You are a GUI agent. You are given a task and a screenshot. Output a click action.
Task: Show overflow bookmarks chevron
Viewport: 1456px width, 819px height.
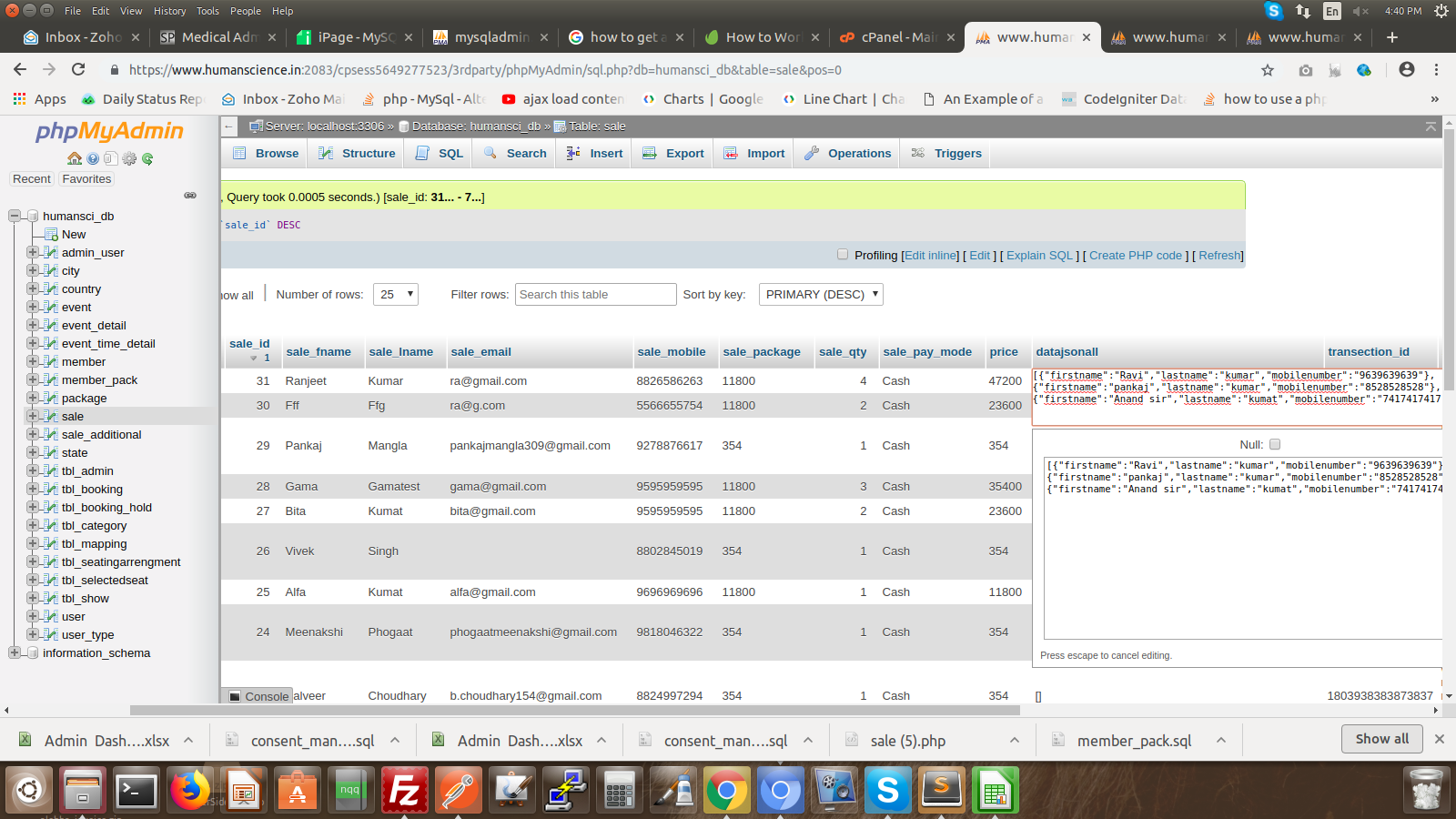[1435, 99]
